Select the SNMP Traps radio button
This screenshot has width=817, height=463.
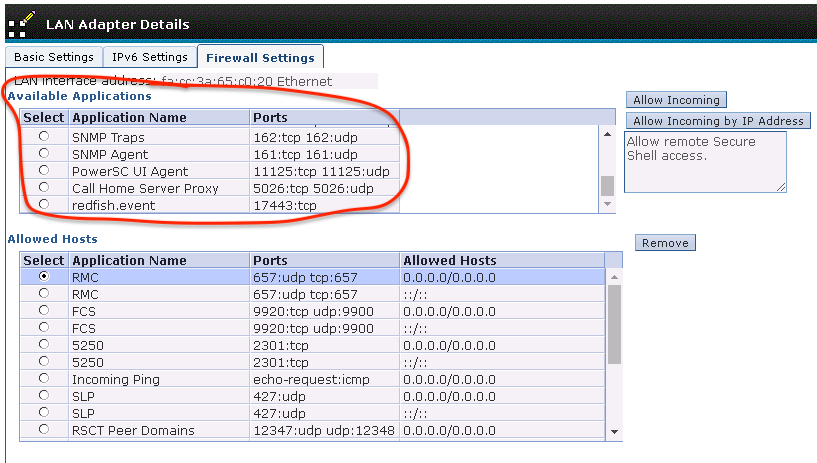43,136
